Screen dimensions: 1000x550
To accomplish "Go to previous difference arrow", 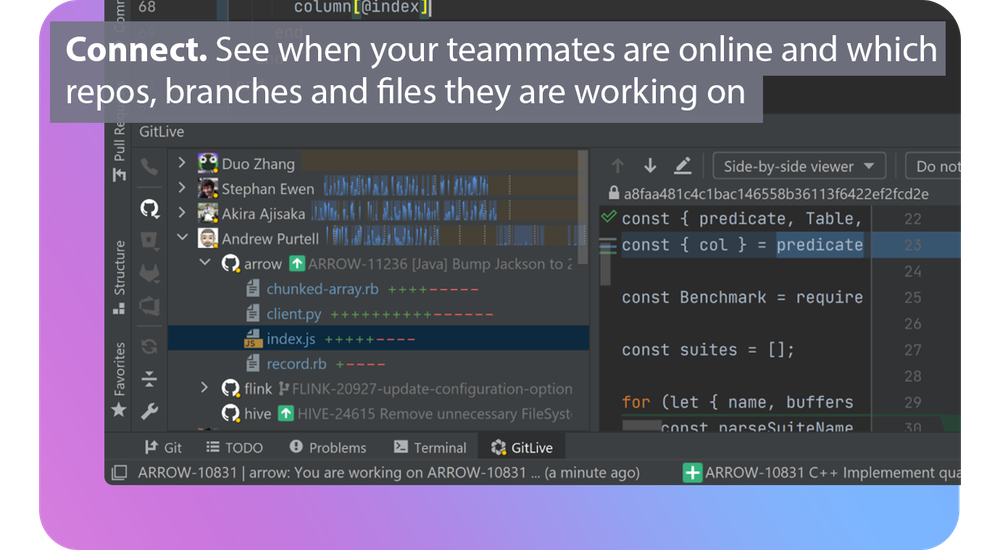I will [x=617, y=166].
